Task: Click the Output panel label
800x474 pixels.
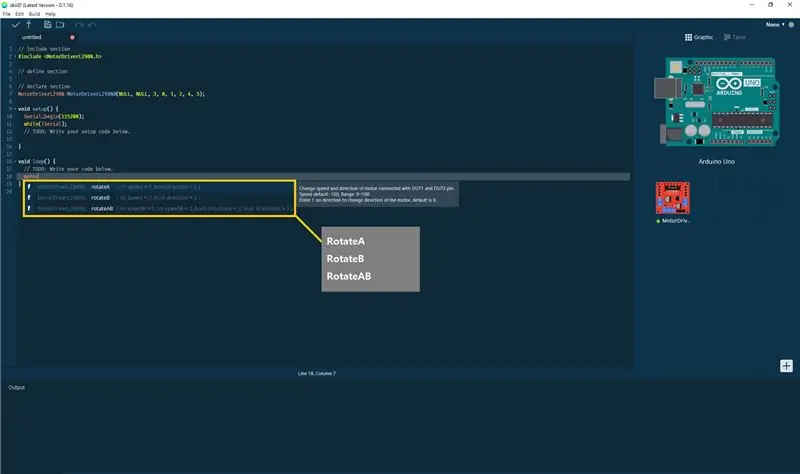Action: [16, 388]
